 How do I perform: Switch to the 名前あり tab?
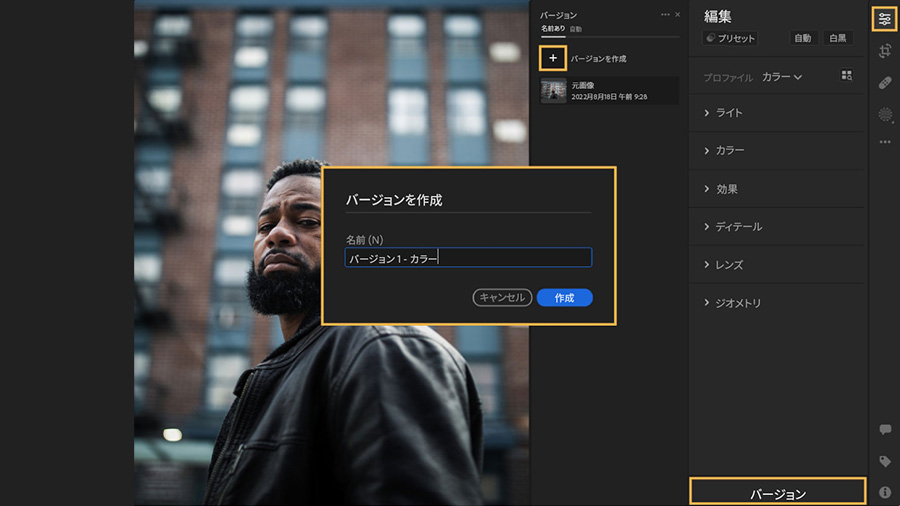(x=553, y=29)
